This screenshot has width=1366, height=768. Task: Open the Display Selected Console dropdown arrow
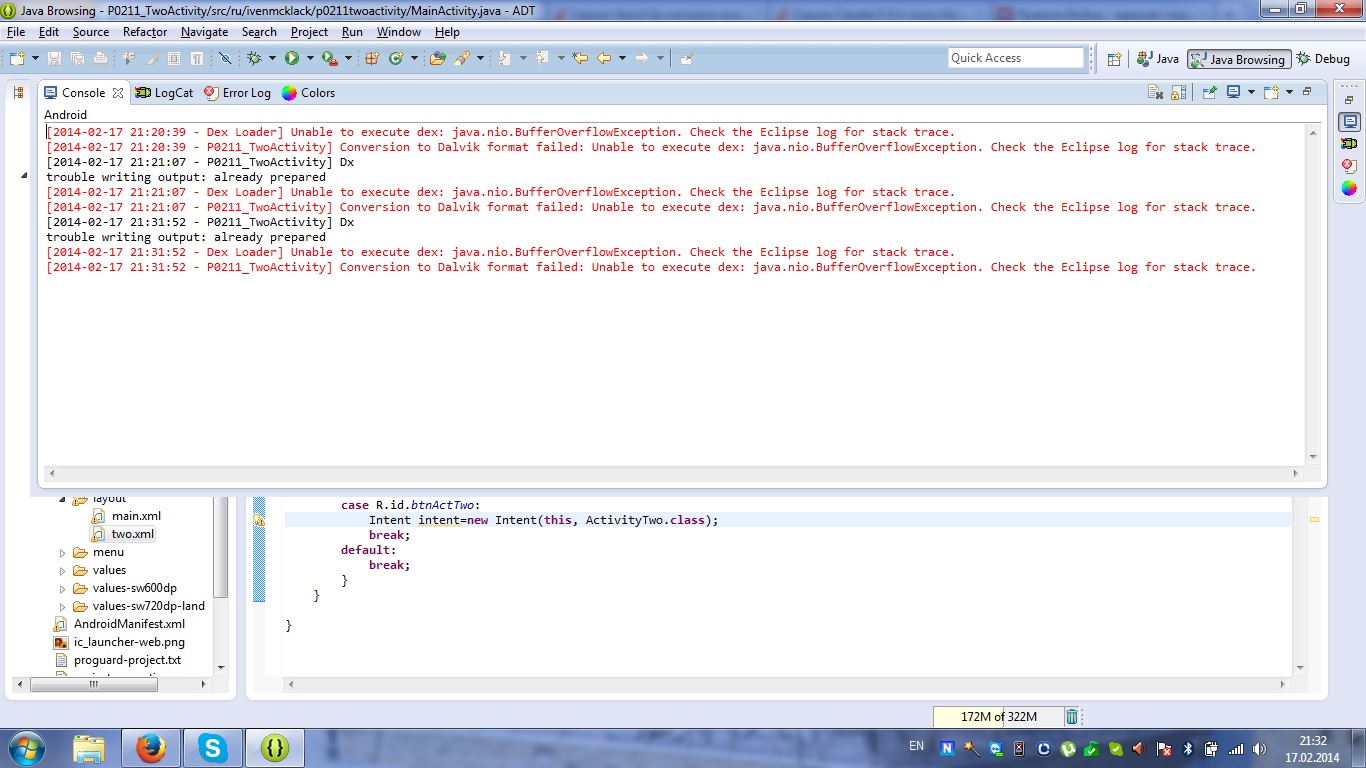point(1251,92)
